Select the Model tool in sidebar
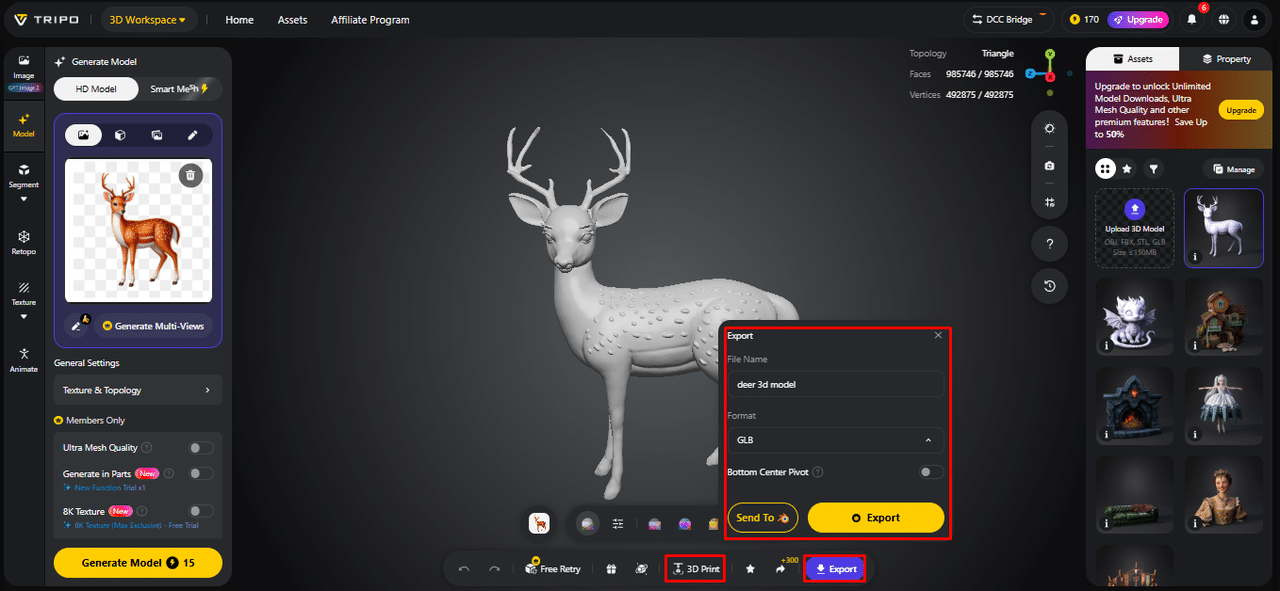Viewport: 1280px width, 591px height. tap(24, 124)
